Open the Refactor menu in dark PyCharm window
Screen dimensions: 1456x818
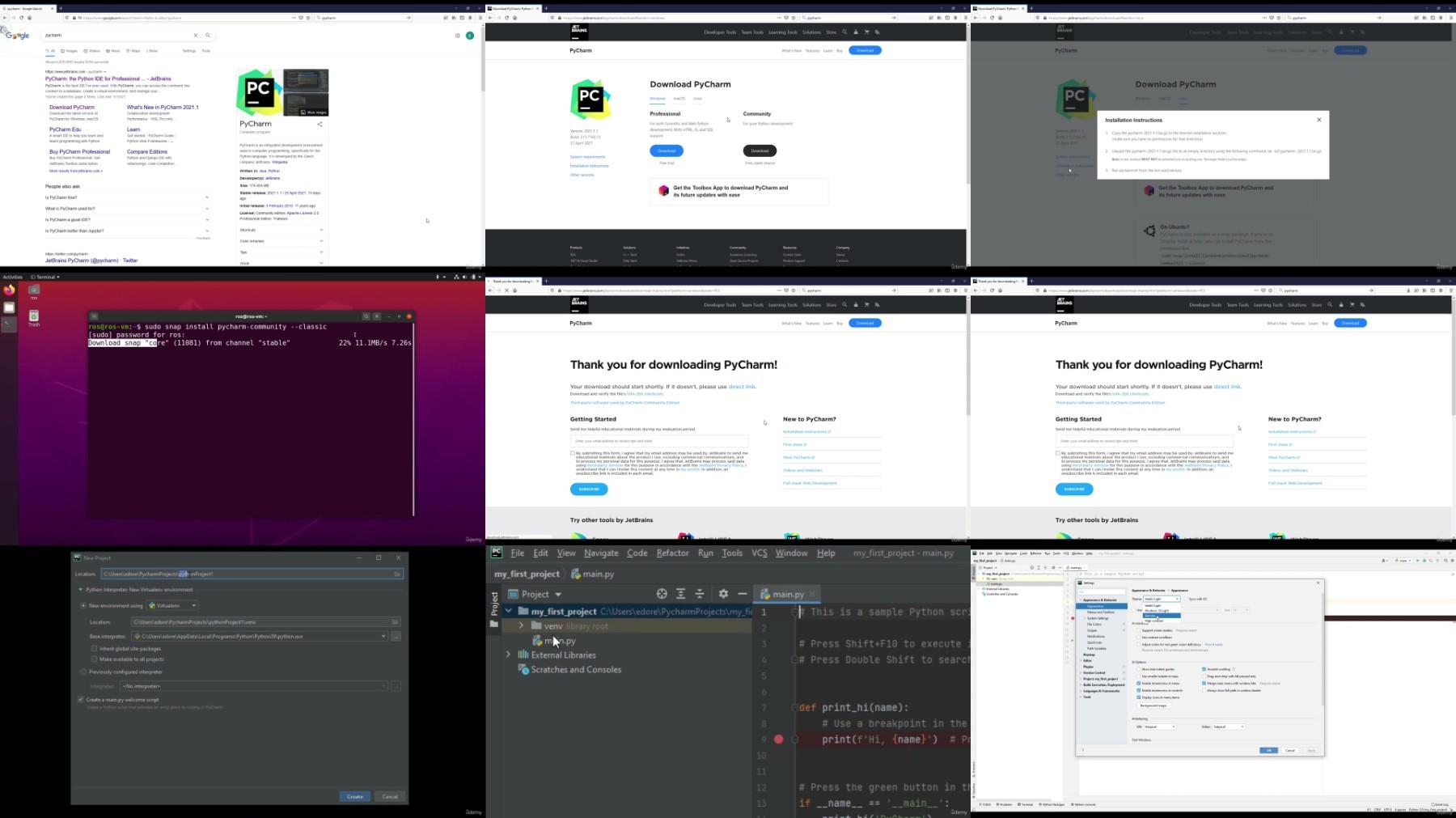coord(672,553)
